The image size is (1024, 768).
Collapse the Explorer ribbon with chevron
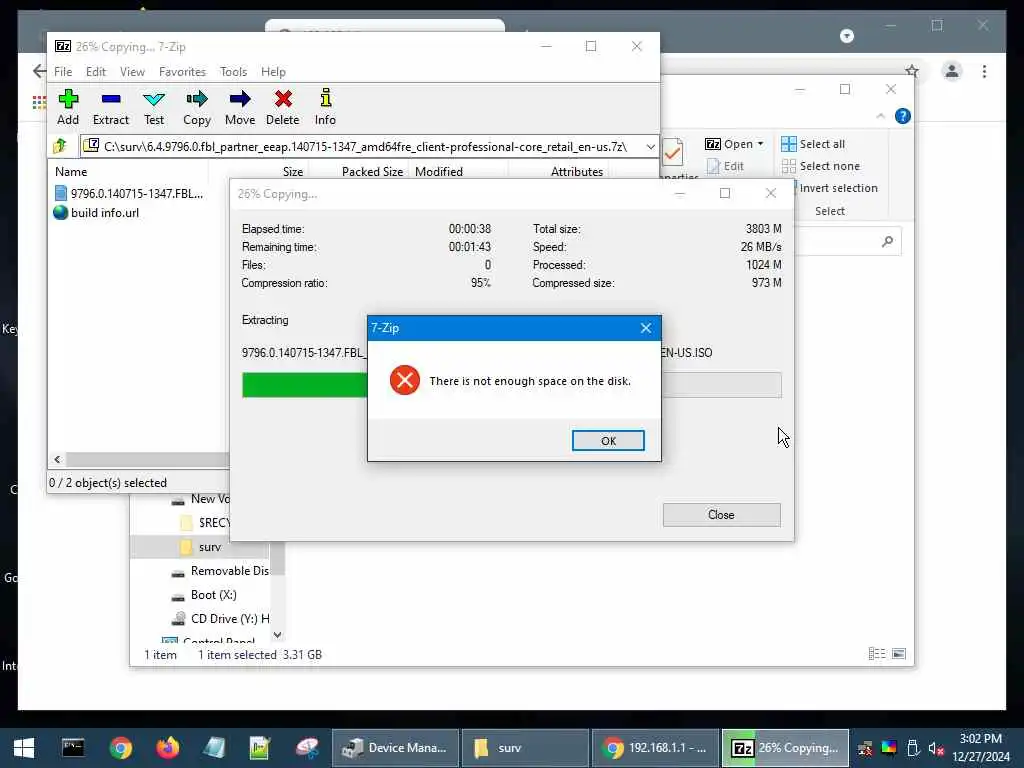(880, 116)
